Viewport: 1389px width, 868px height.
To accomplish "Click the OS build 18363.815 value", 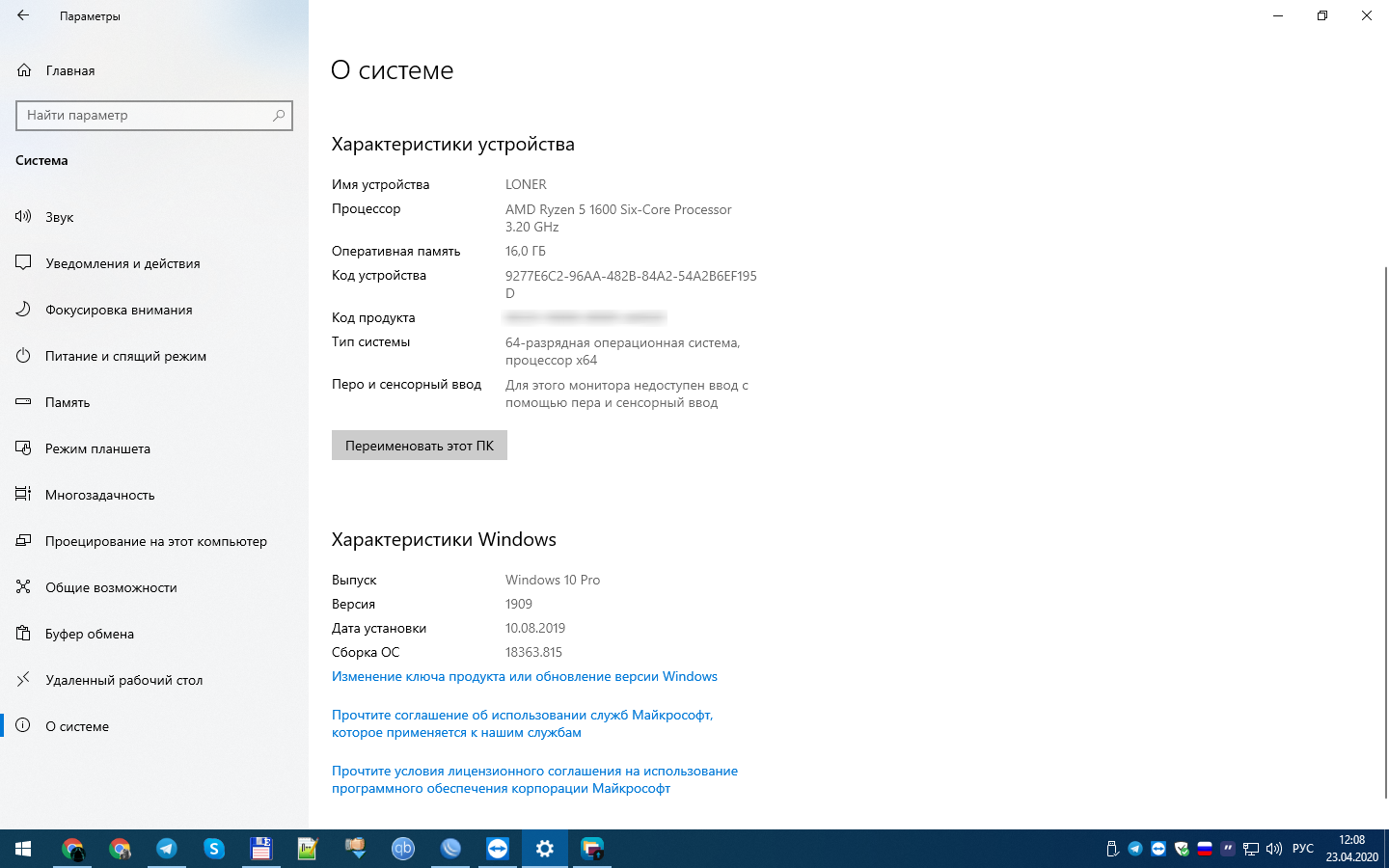I will click(x=533, y=652).
